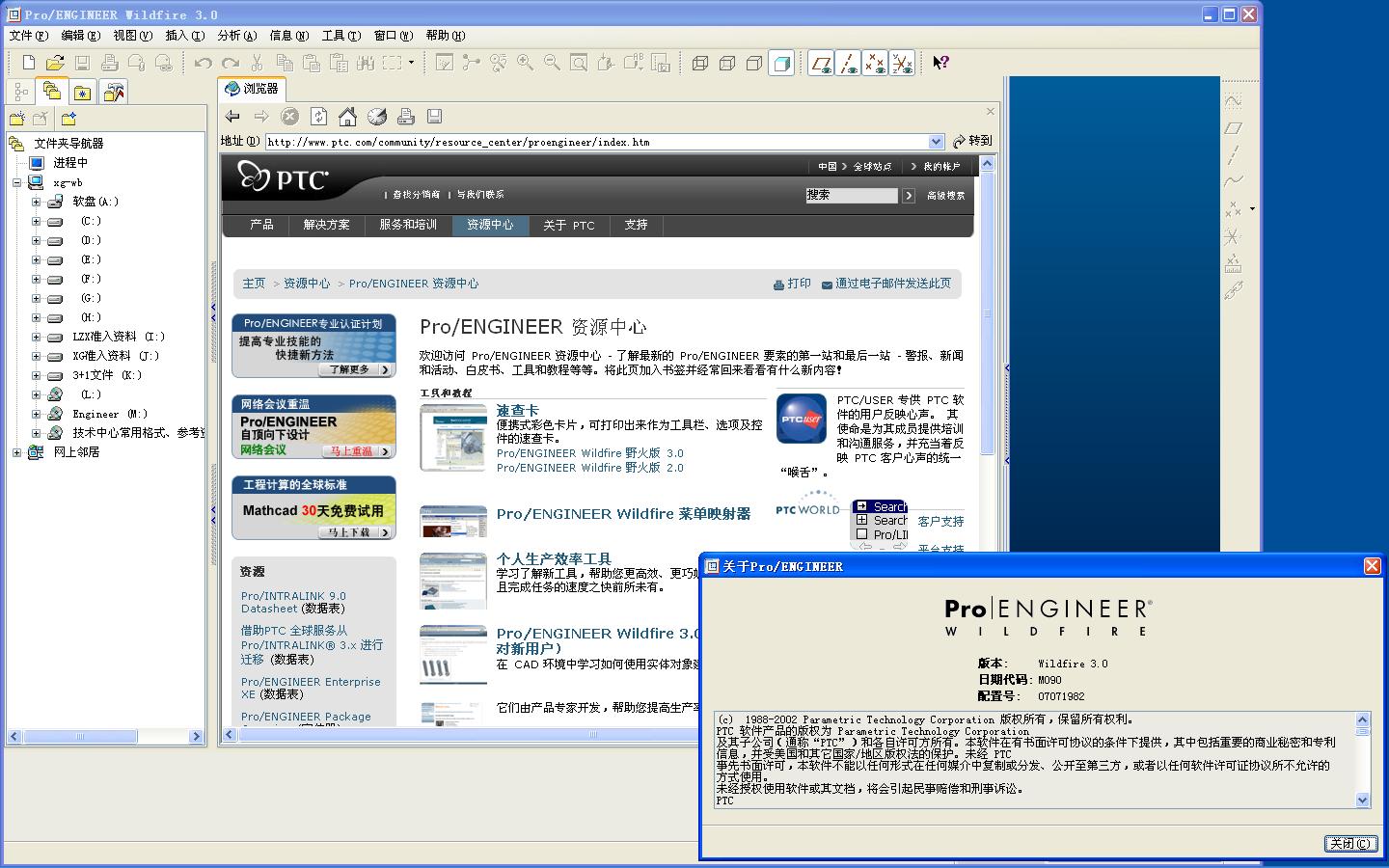Open the 文件(F) menu
Image resolution: width=1389 pixels, height=868 pixels.
coord(29,36)
